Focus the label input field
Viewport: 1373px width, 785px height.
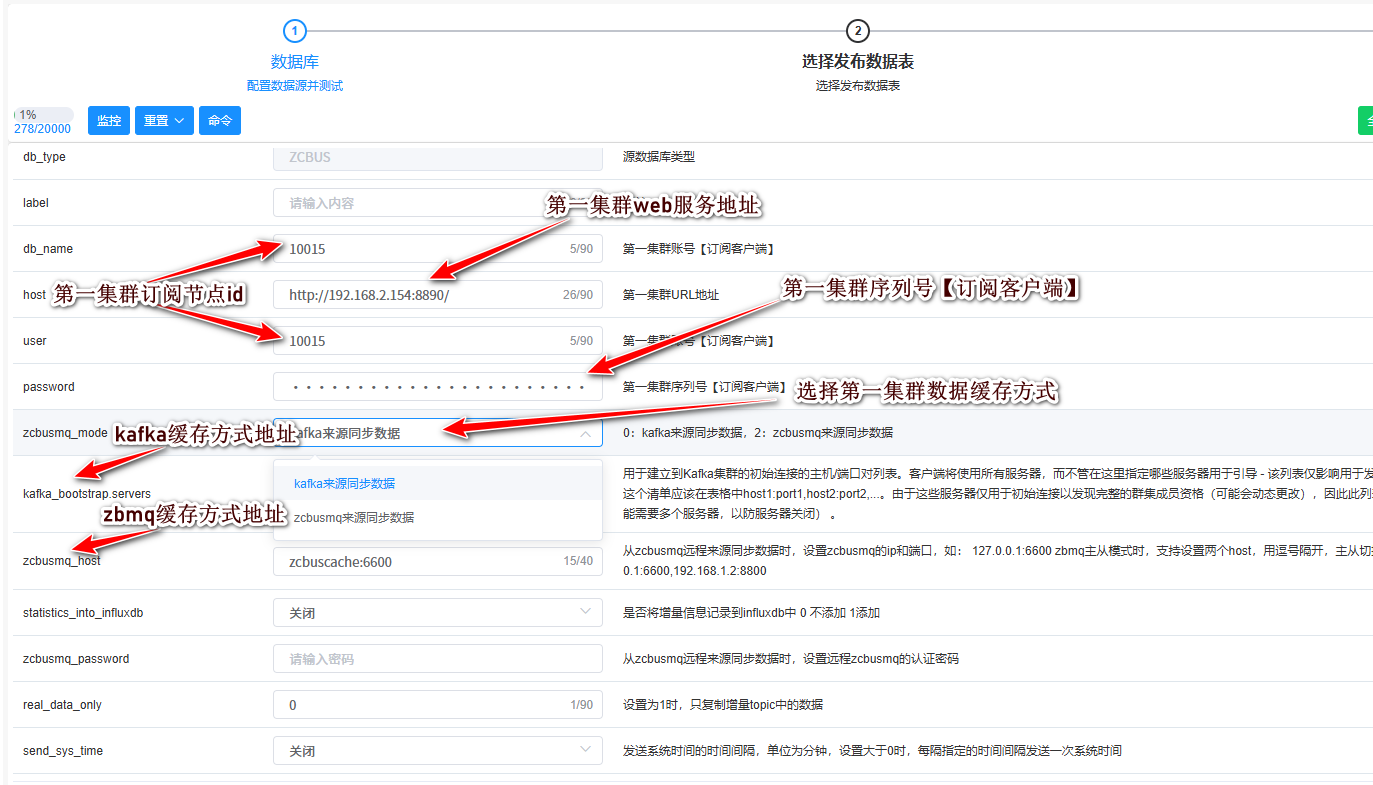tap(437, 203)
